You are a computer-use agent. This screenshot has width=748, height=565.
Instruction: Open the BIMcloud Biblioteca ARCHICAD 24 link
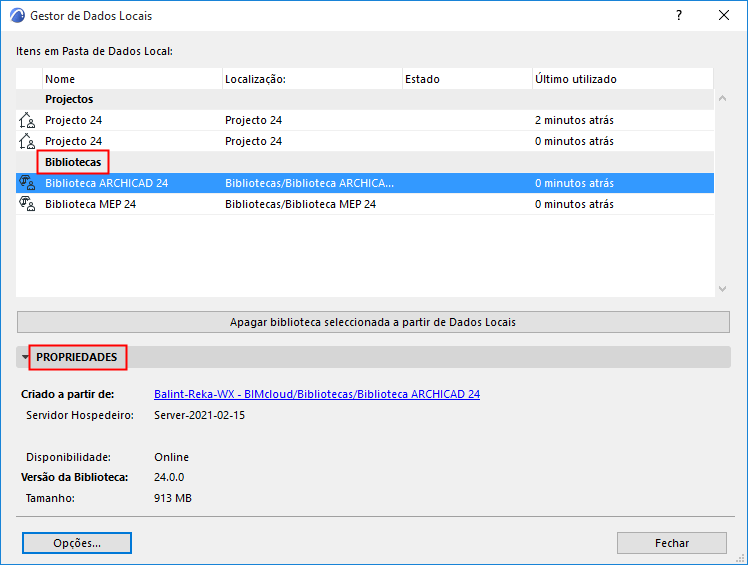(x=317, y=394)
